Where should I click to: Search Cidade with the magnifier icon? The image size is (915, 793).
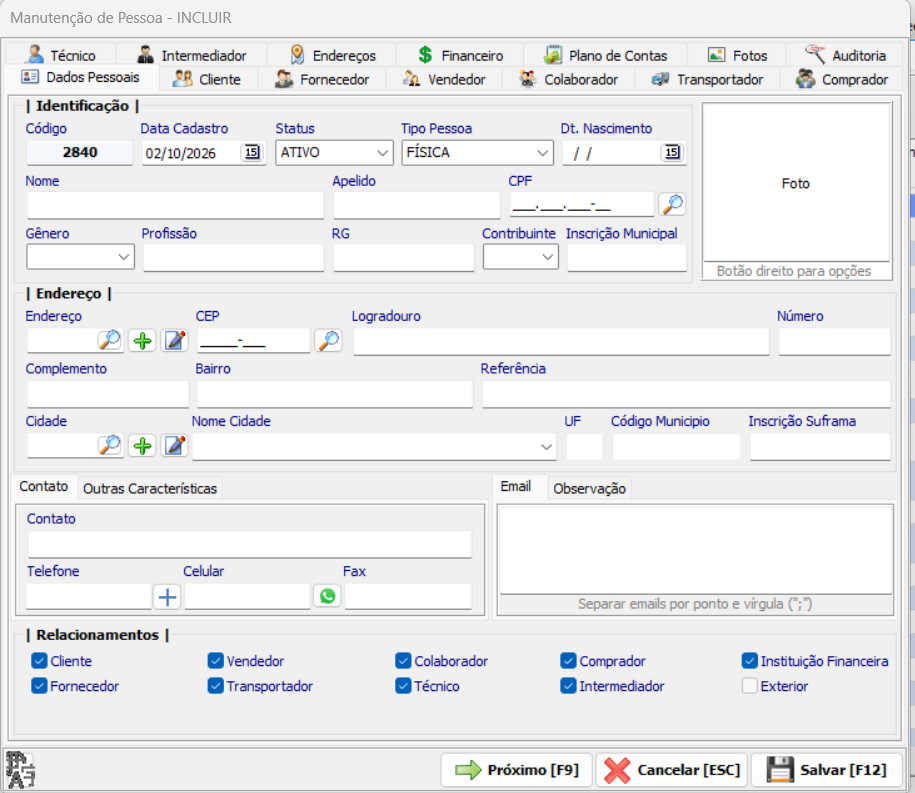pyautogui.click(x=110, y=446)
